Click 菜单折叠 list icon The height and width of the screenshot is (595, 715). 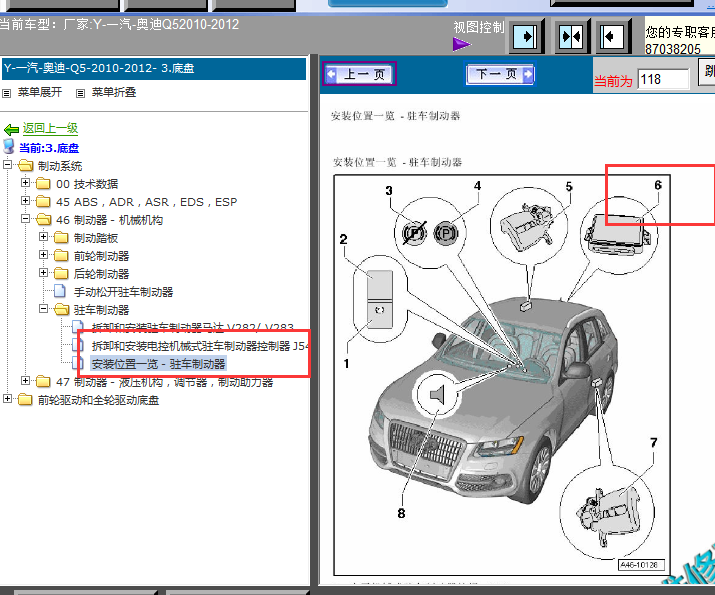click(x=80, y=93)
